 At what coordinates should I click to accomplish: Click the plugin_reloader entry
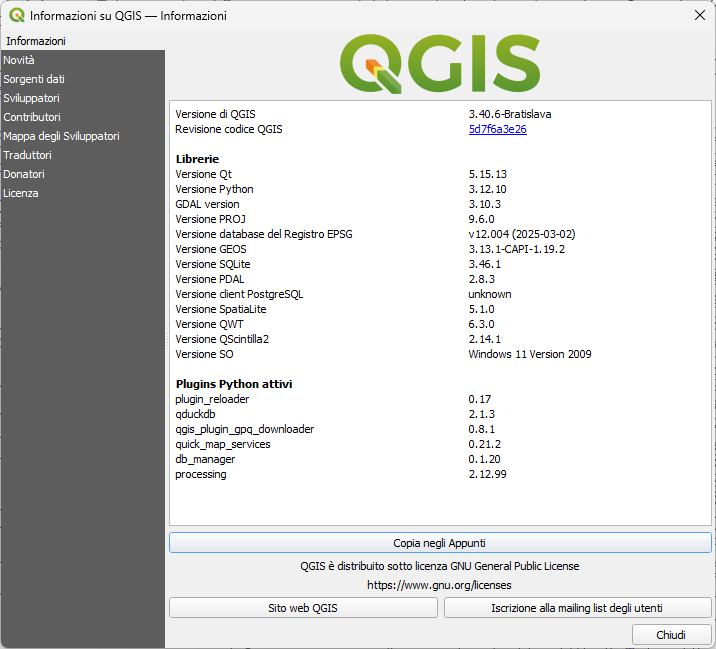212,399
